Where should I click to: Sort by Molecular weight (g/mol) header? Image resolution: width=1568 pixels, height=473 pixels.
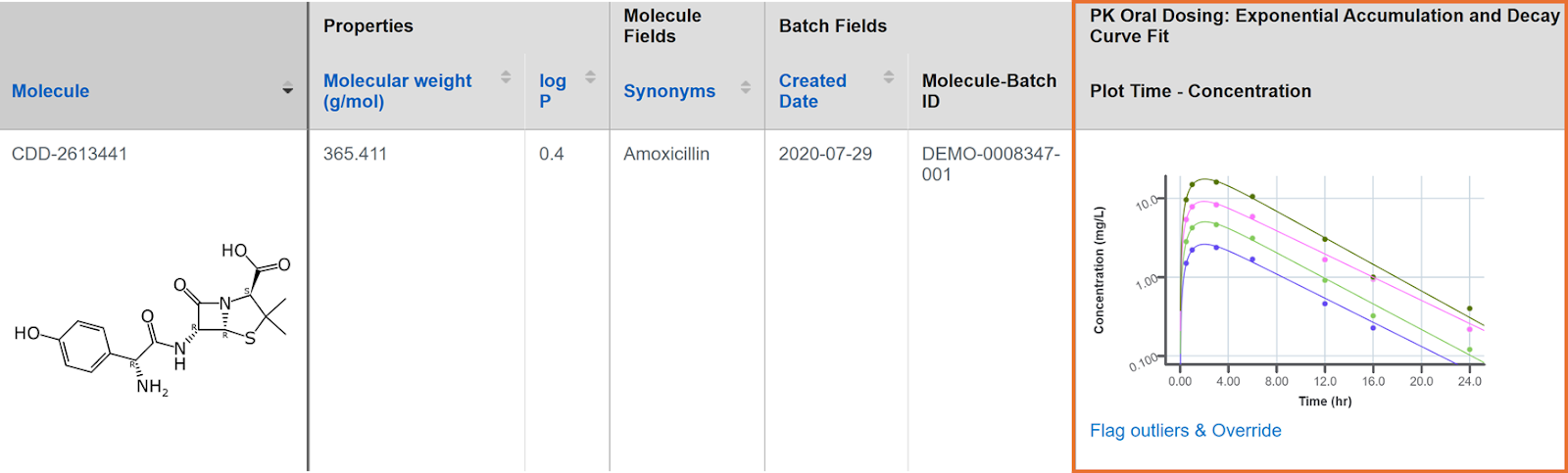[397, 91]
